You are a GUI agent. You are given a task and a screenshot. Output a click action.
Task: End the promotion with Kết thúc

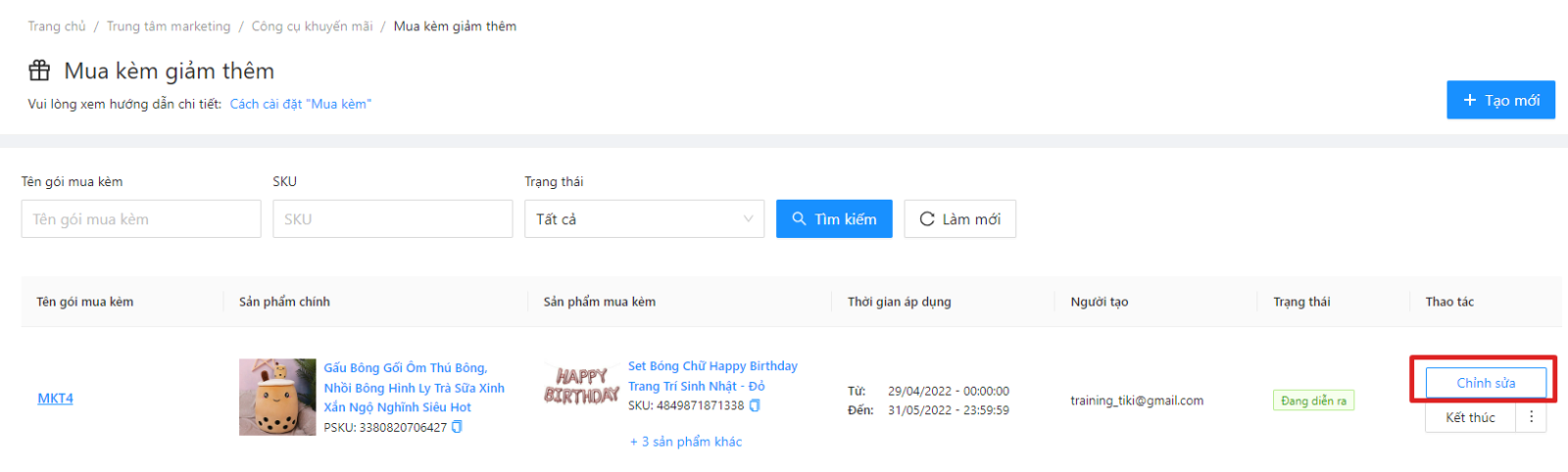(x=1470, y=417)
